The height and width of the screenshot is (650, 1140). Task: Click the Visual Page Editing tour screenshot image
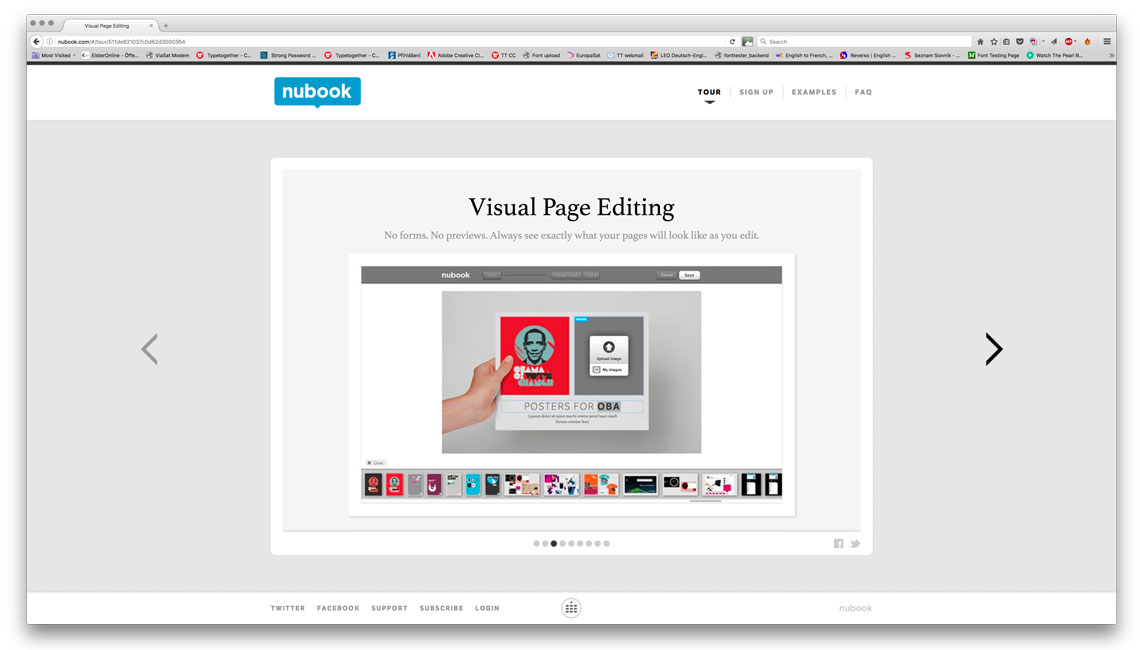(571, 384)
